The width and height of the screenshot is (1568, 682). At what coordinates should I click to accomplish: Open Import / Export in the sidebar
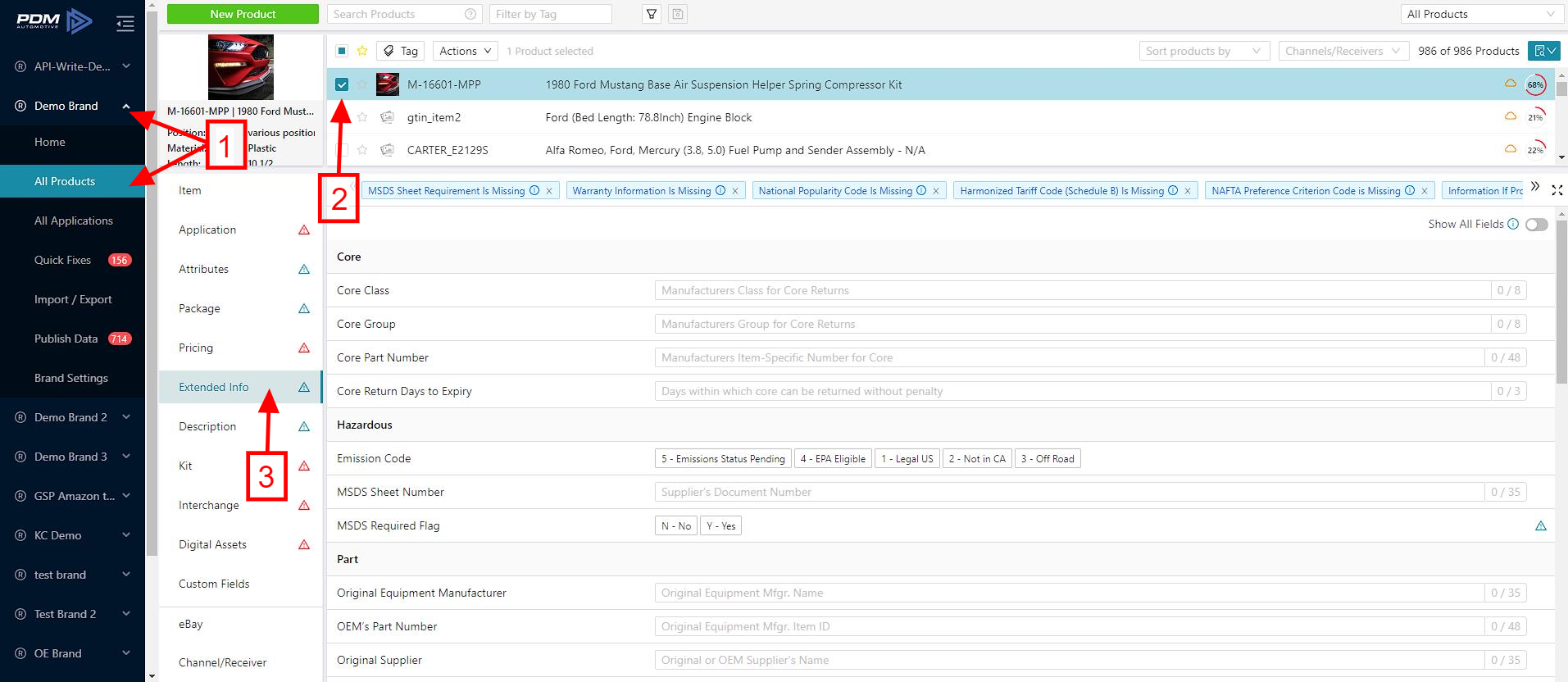[72, 299]
